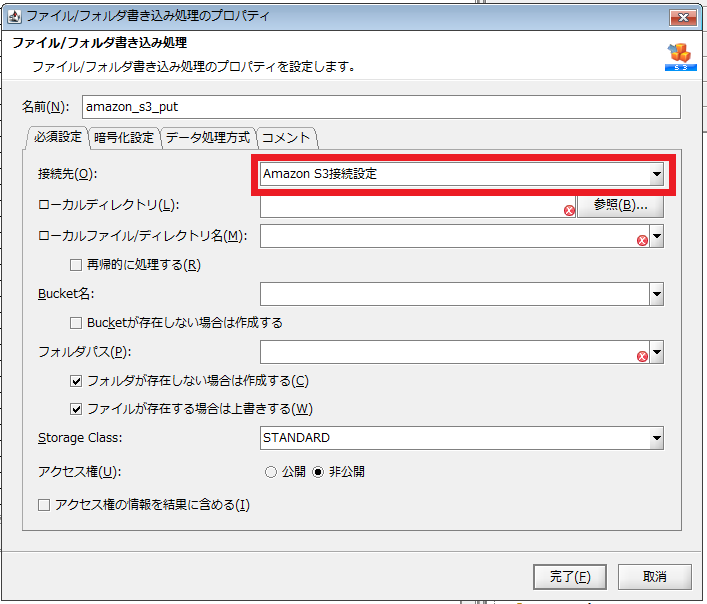Open the Storage Class dropdown
The height and width of the screenshot is (604, 707).
[656, 438]
